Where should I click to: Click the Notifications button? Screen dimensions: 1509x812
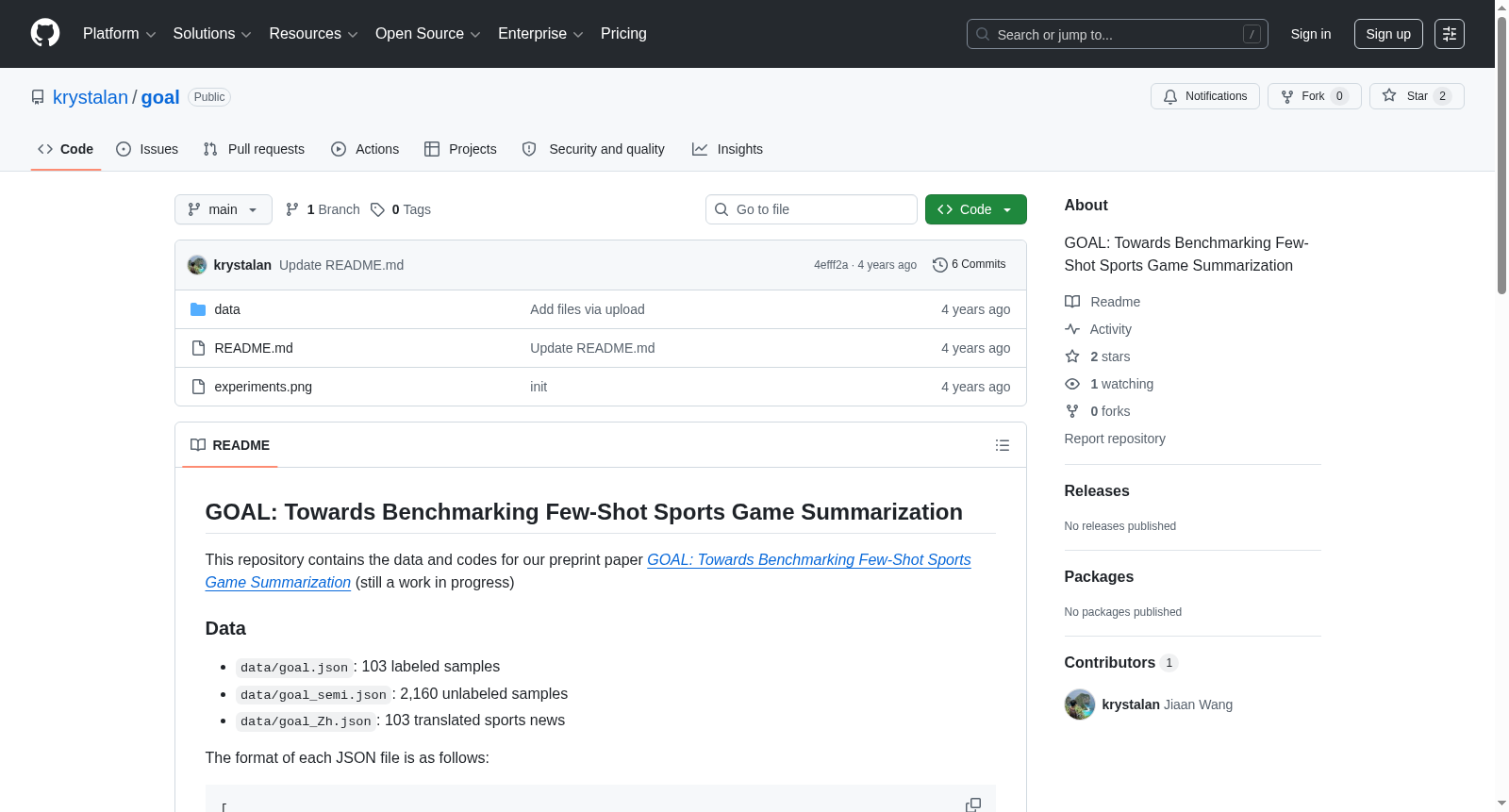pos(1205,96)
